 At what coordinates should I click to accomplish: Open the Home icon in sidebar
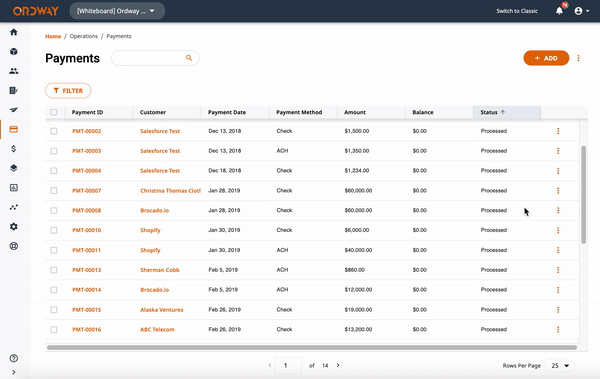14,32
